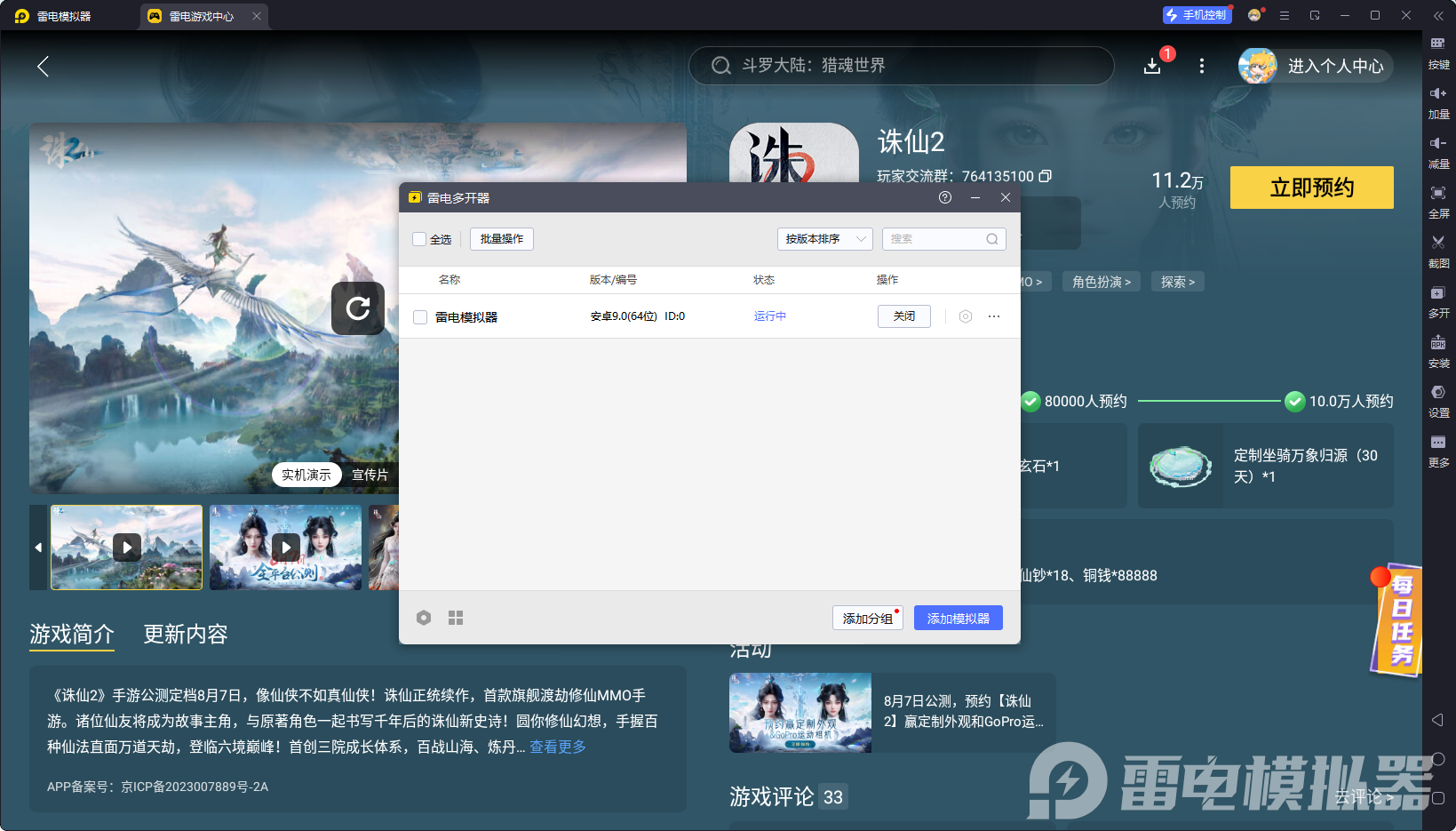This screenshot has height=831, width=1456.
Task: Click the refresh reload icon on video
Action: (358, 308)
